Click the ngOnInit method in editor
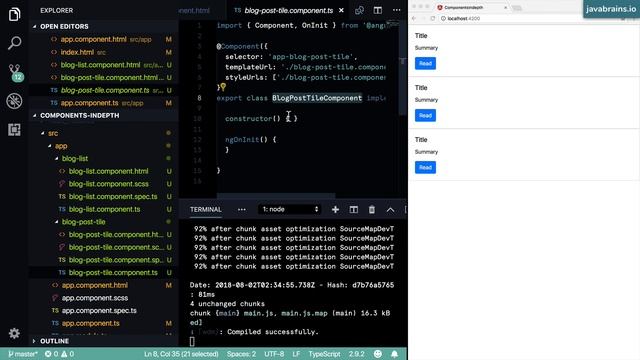 pos(242,139)
